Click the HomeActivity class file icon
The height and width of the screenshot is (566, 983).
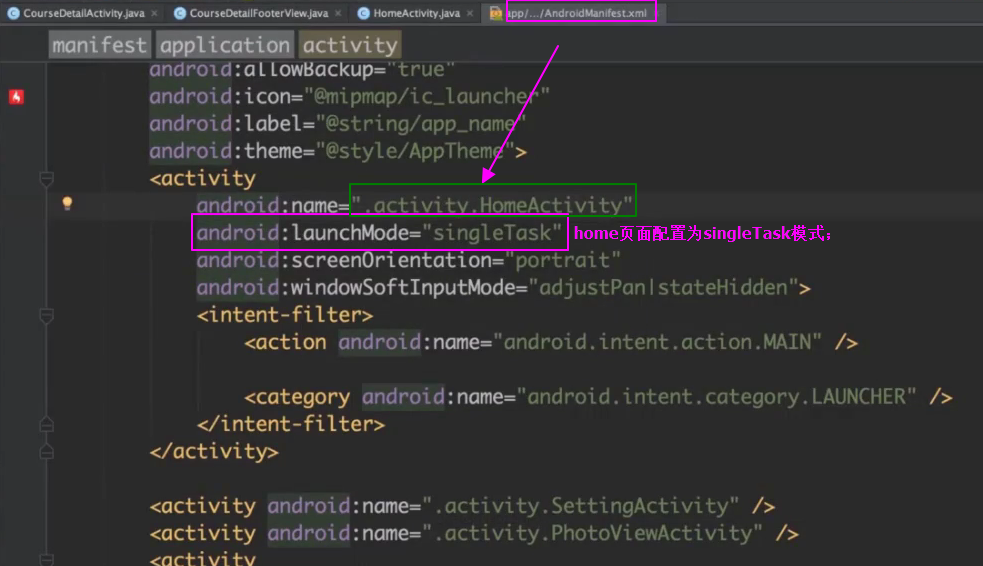363,13
